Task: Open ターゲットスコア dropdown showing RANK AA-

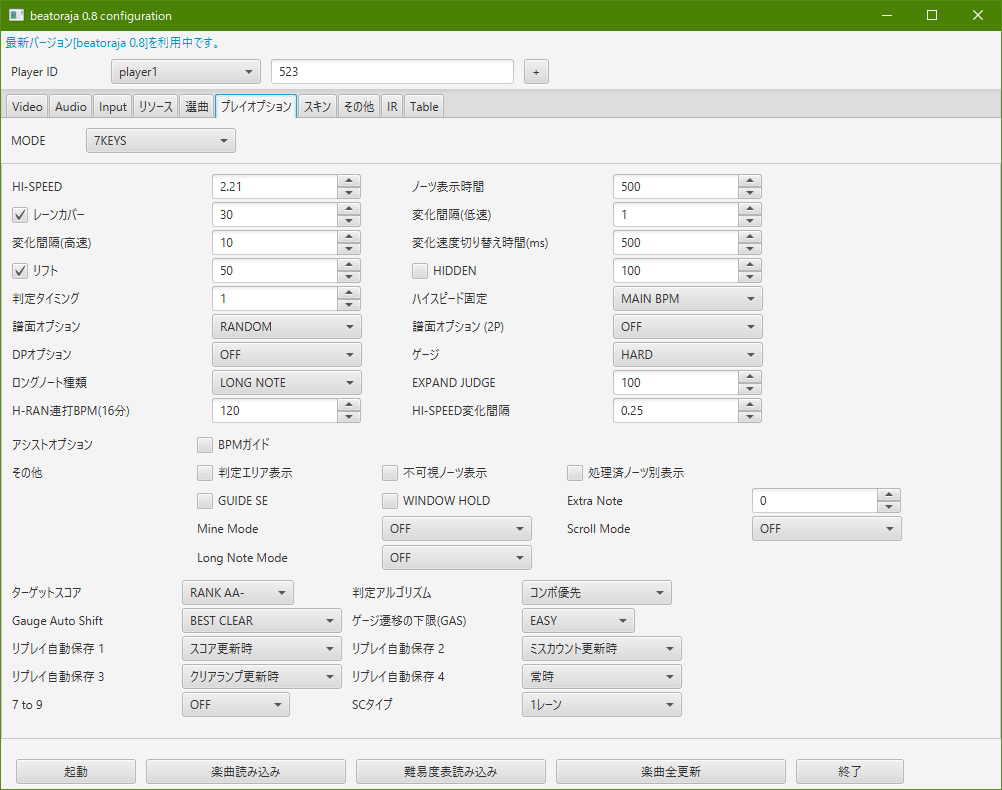Action: tap(238, 593)
